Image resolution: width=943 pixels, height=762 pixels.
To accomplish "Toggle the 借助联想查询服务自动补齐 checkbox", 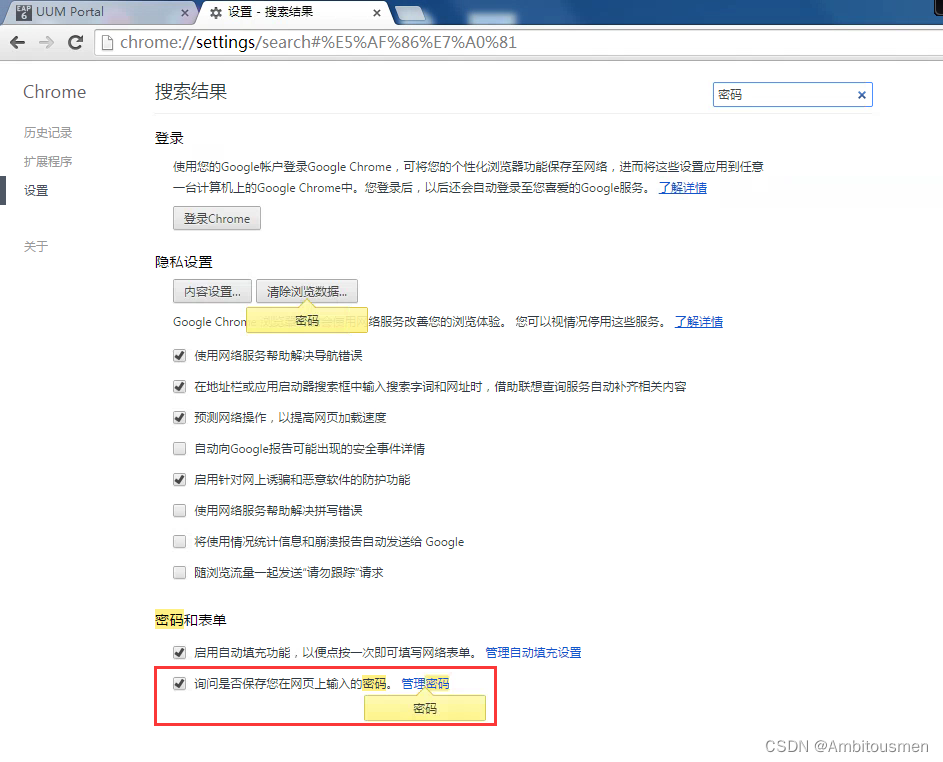I will click(179, 386).
